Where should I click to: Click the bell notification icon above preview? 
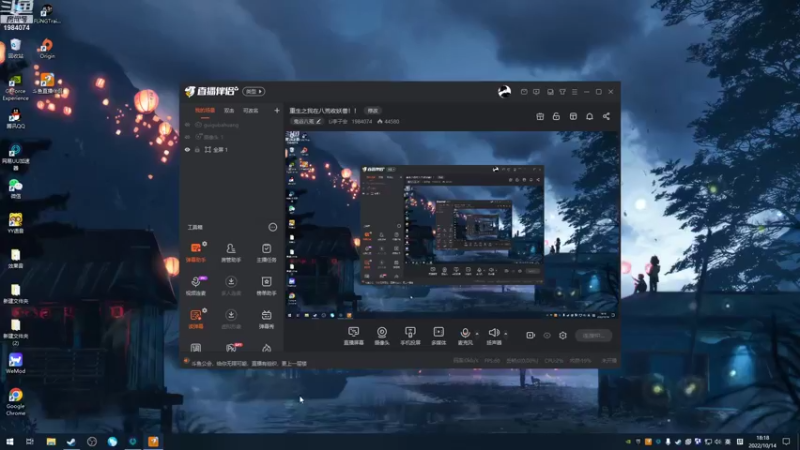pyautogui.click(x=589, y=116)
